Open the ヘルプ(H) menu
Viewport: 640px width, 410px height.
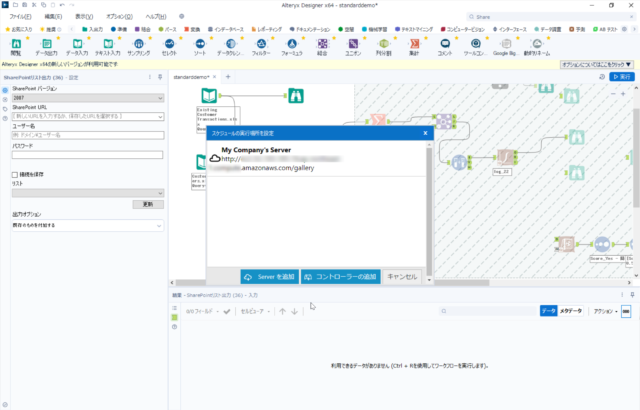point(156,17)
